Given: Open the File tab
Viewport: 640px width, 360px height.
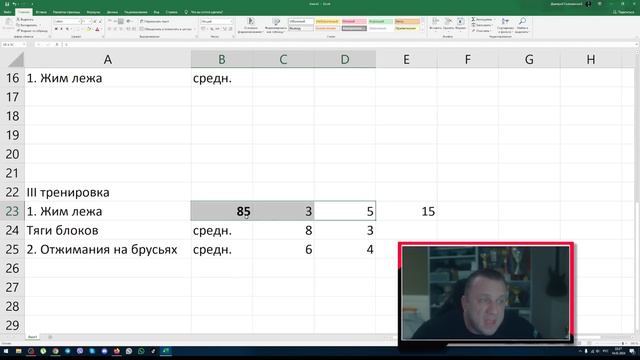Looking at the screenshot, I should 7,12.
